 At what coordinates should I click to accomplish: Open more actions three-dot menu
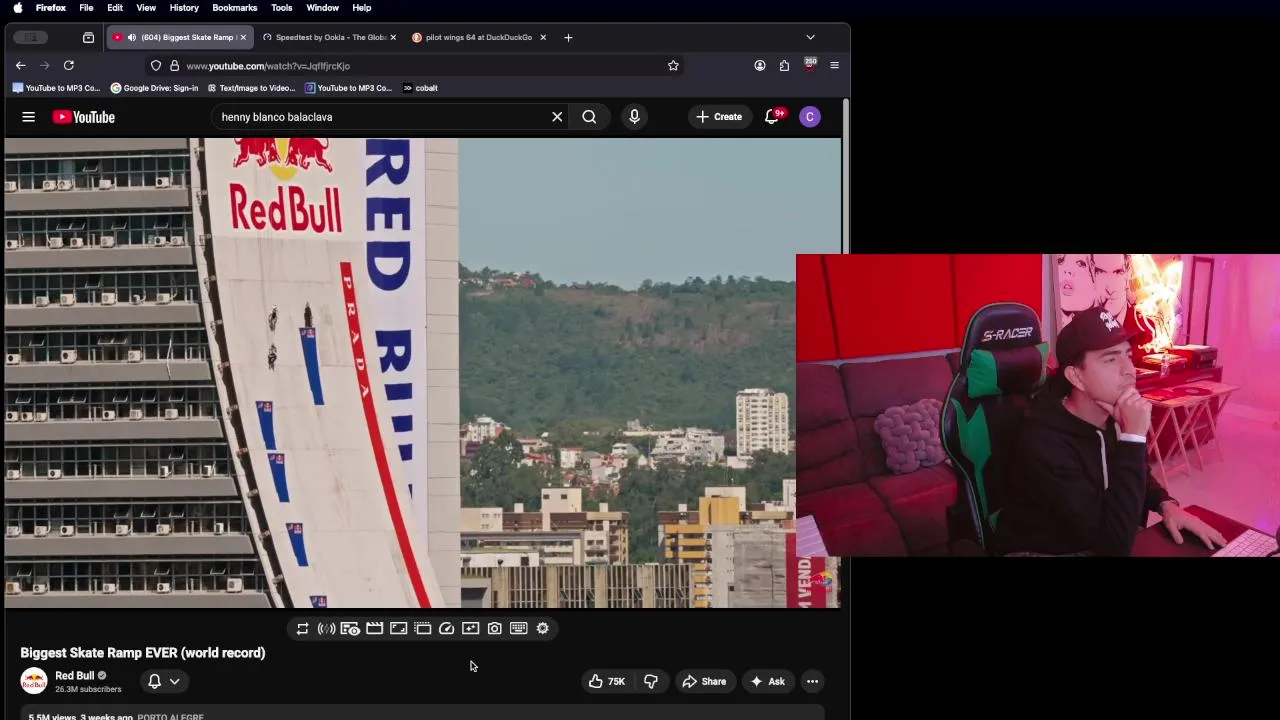coord(812,681)
